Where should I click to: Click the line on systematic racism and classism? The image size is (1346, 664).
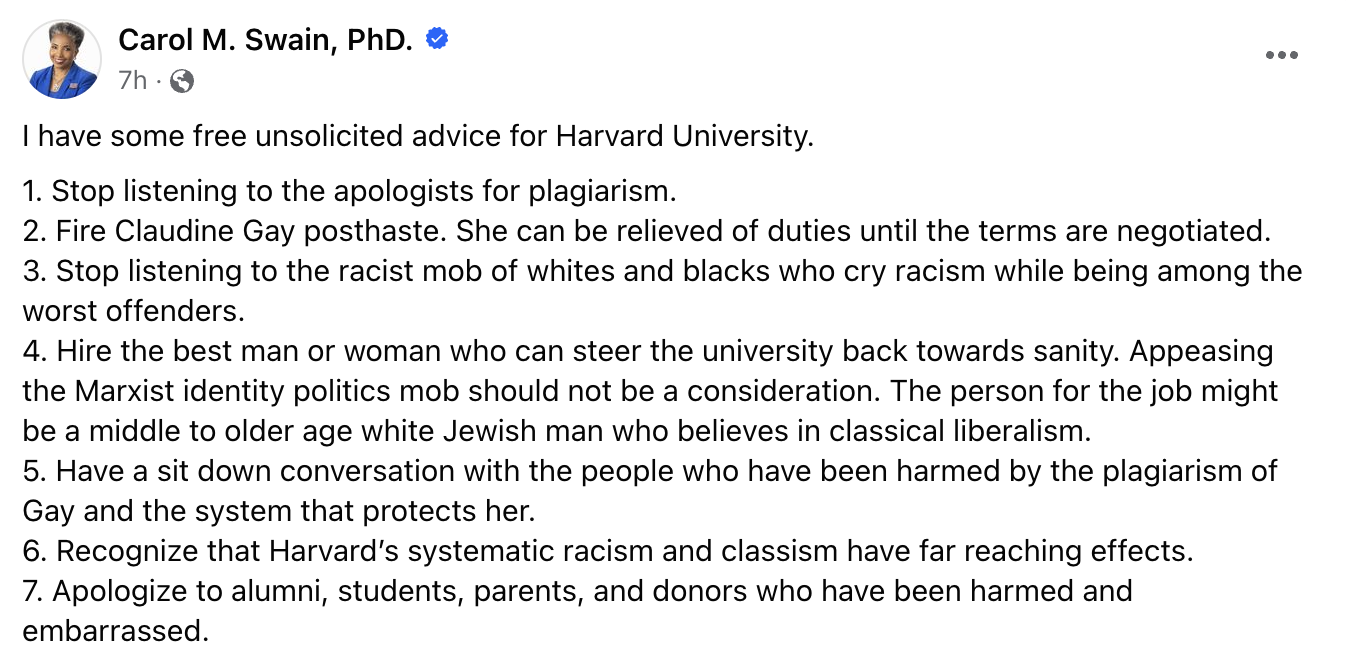point(609,551)
